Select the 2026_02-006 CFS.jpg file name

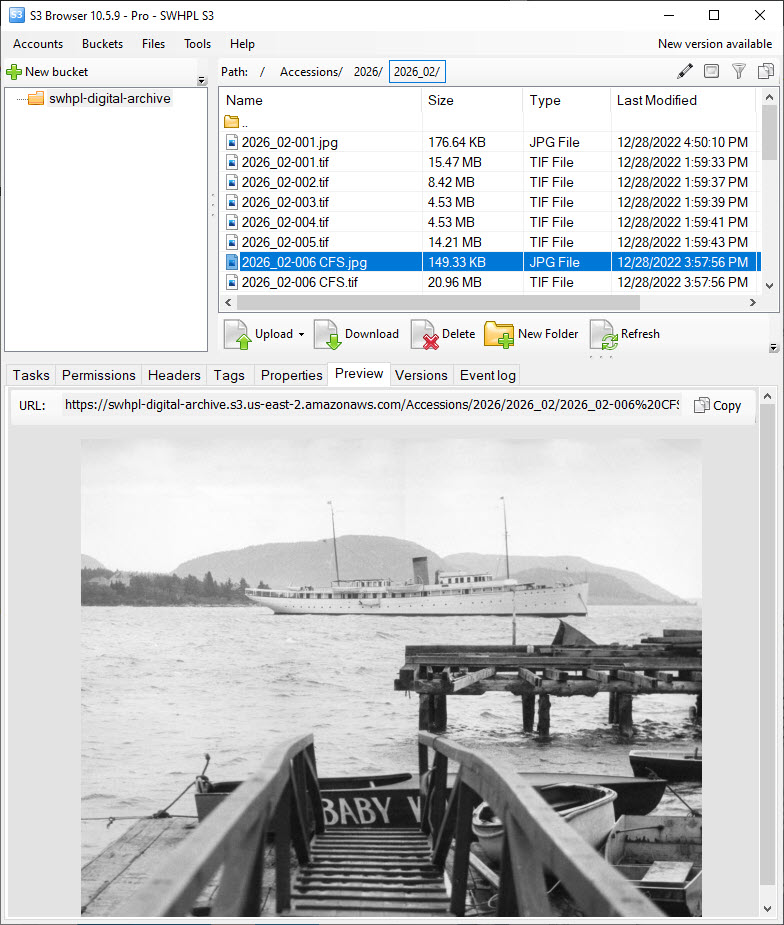tap(304, 263)
